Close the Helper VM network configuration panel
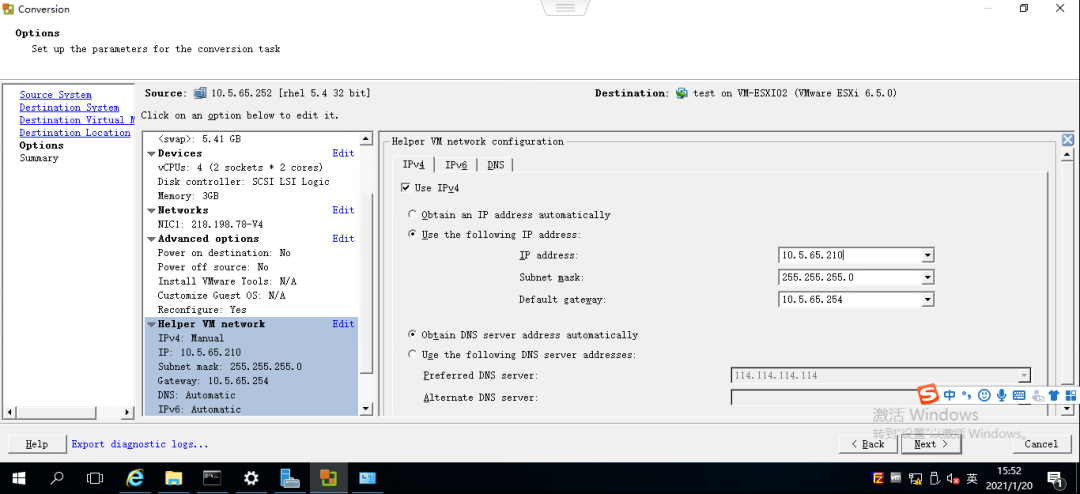 (1068, 140)
